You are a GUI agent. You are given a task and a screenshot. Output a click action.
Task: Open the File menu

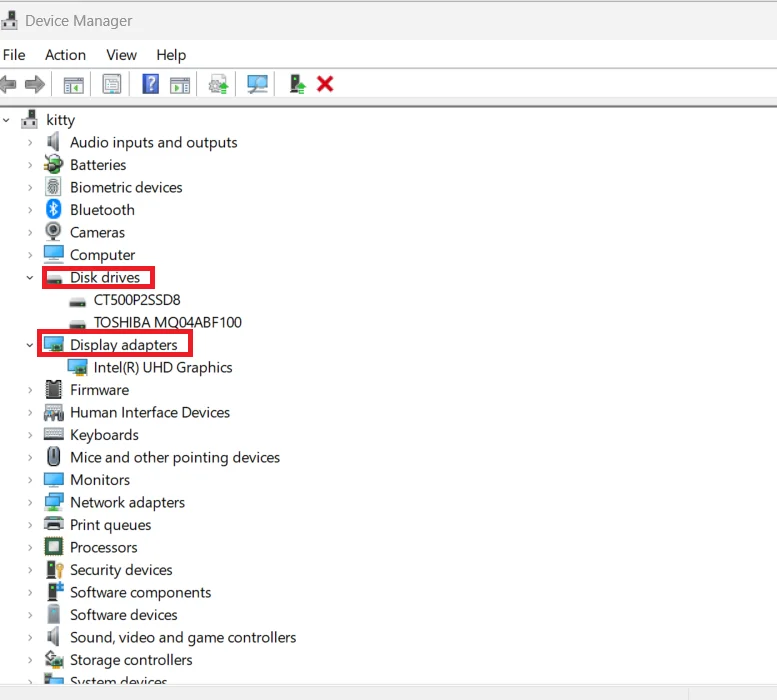(14, 54)
